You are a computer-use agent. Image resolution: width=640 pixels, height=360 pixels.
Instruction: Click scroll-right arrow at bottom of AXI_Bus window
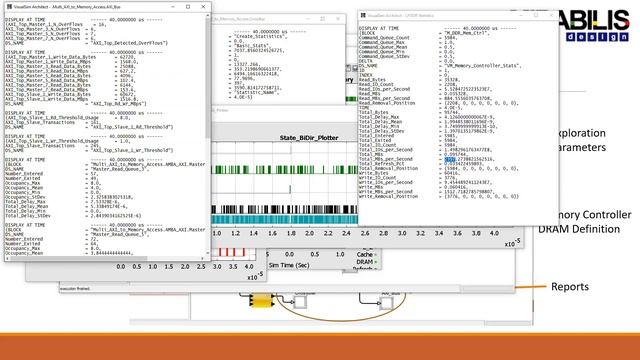pos(203,258)
